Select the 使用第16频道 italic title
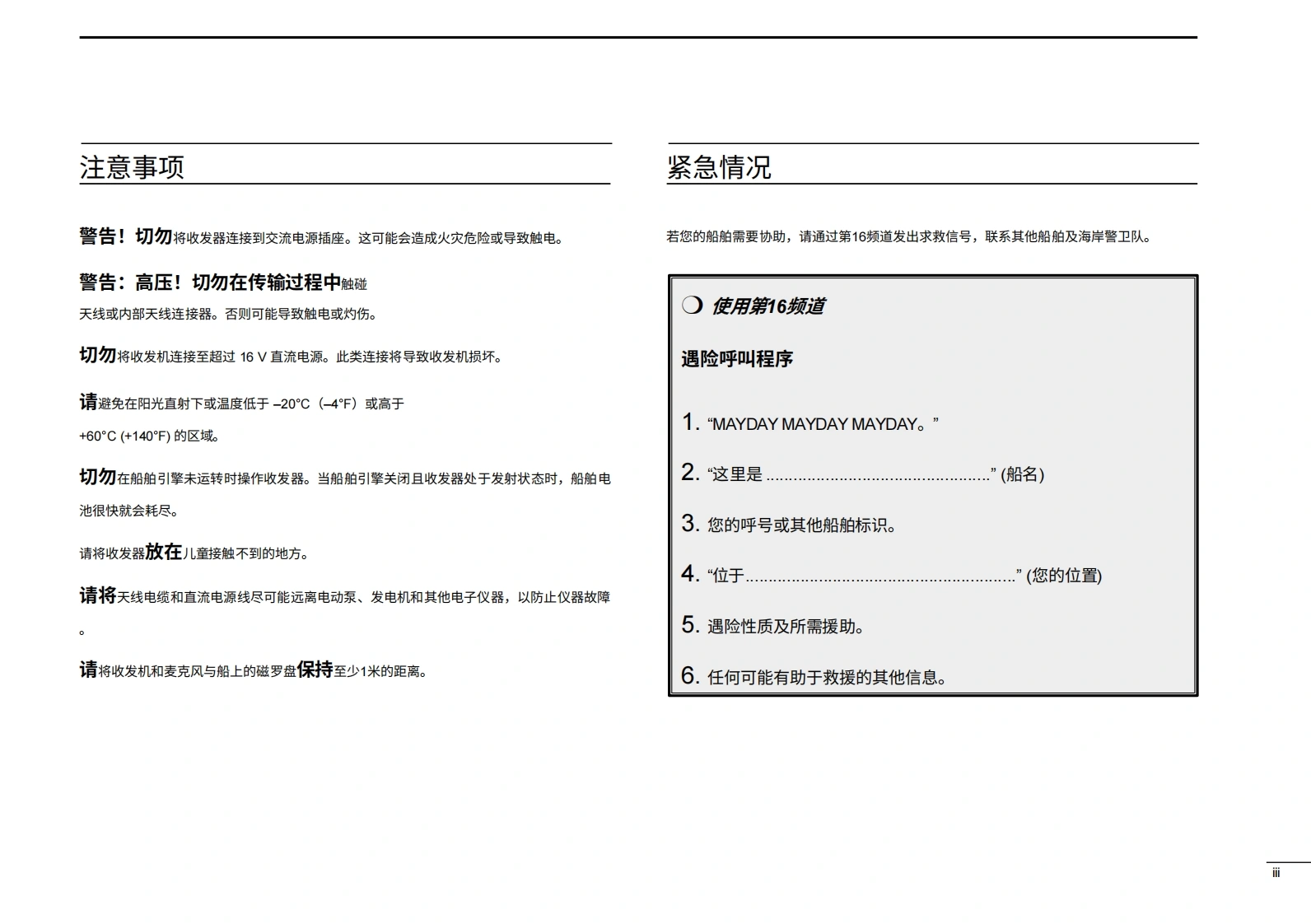This screenshot has width=1311, height=924. pos(767,306)
